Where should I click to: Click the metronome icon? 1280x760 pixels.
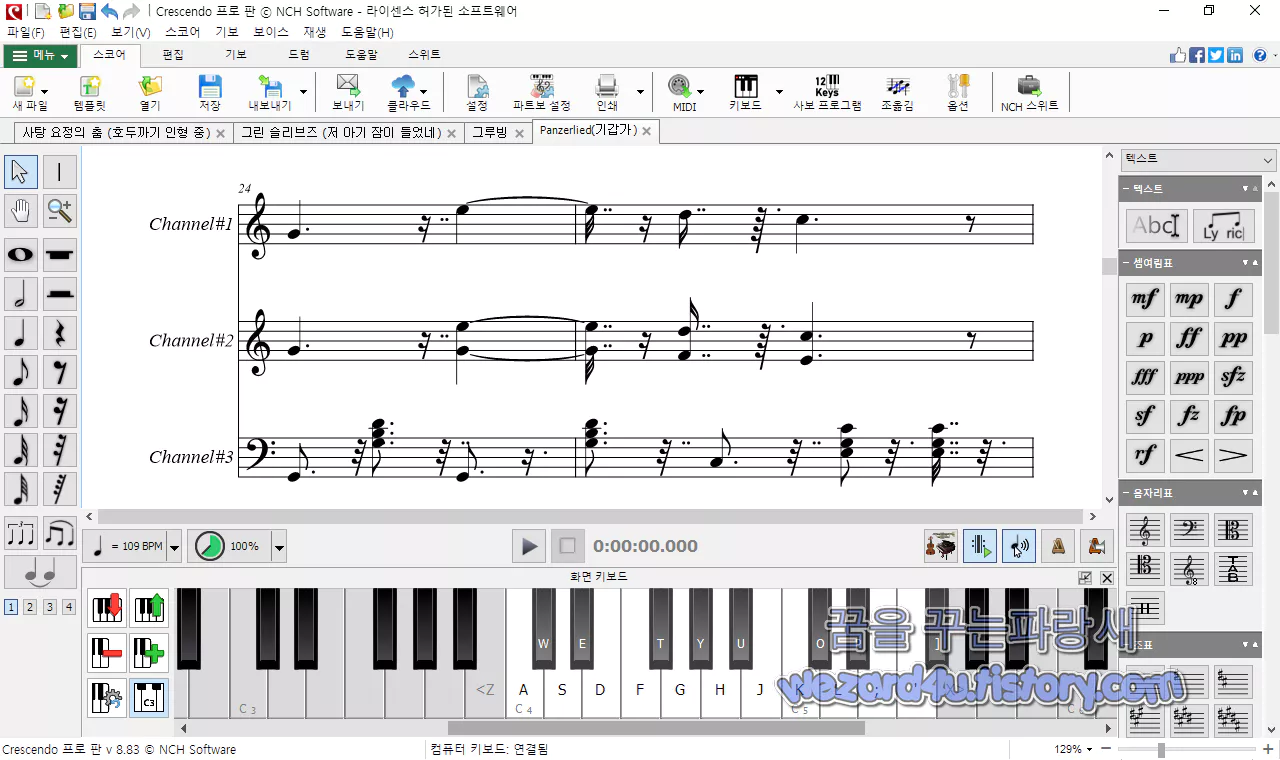(1058, 546)
